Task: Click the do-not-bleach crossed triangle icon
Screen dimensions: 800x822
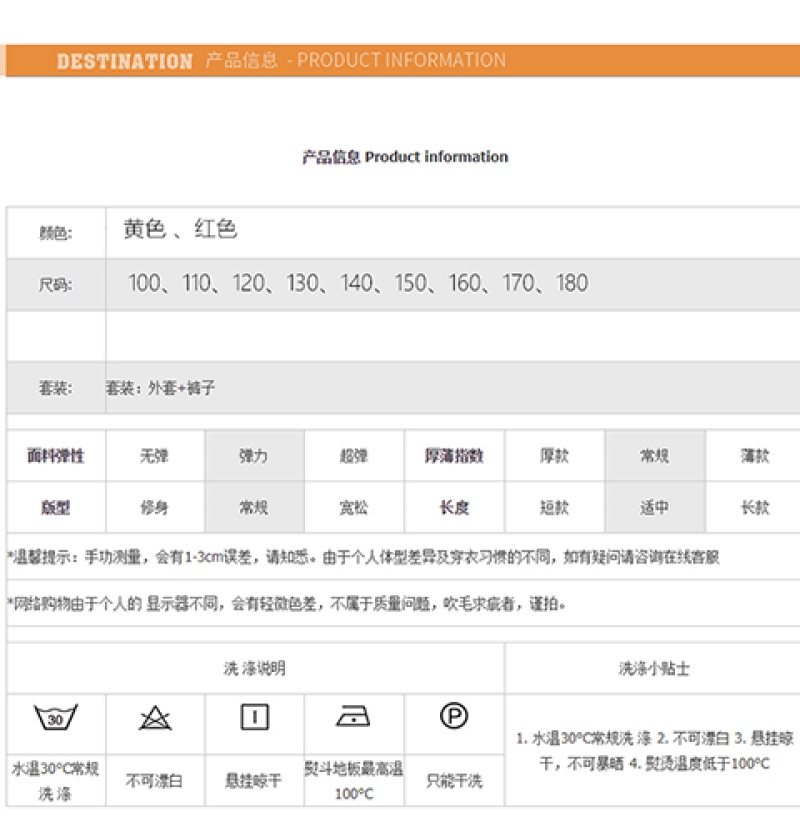Action: (155, 717)
